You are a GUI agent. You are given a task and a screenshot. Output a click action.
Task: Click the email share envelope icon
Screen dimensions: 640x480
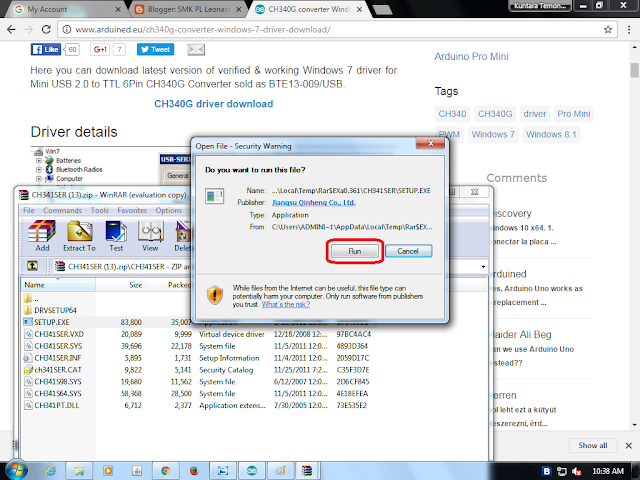click(196, 49)
